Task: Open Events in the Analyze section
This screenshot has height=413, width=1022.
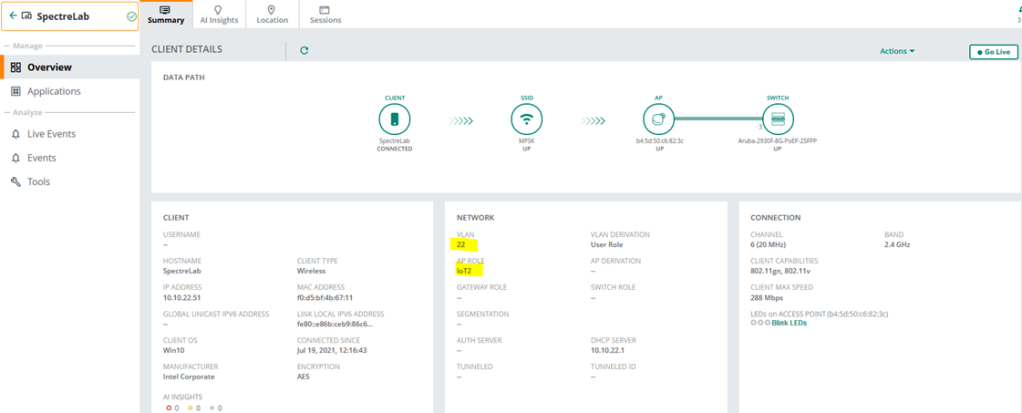Action: tap(41, 158)
